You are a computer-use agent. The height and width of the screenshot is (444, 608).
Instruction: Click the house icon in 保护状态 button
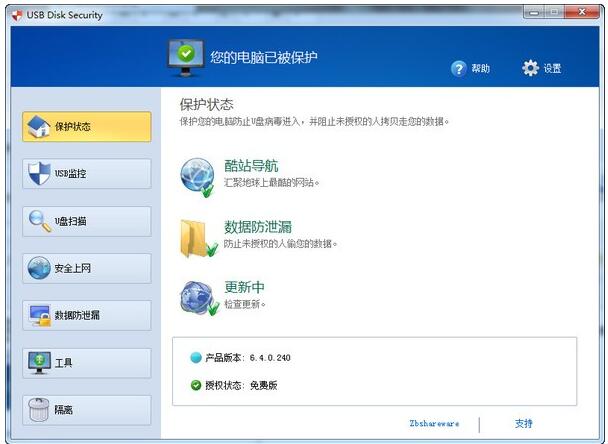[39, 126]
